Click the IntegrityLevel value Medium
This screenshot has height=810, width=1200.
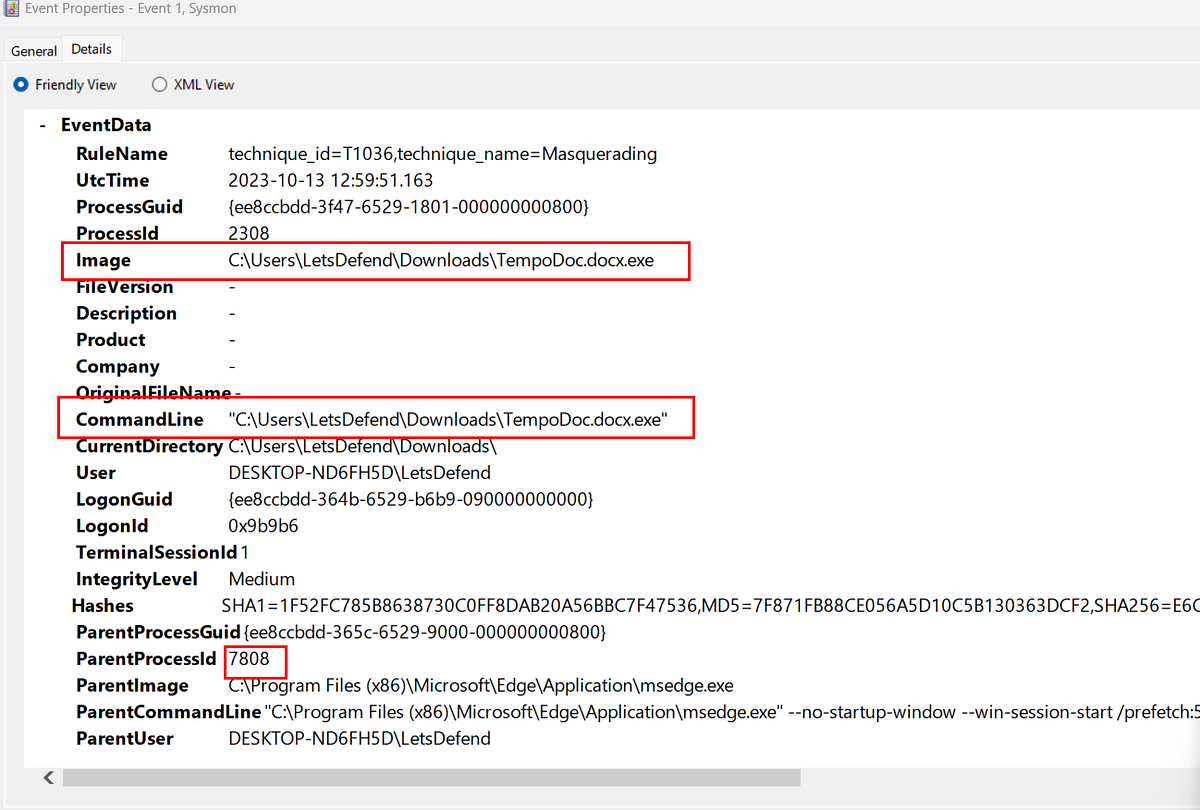[x=261, y=578]
